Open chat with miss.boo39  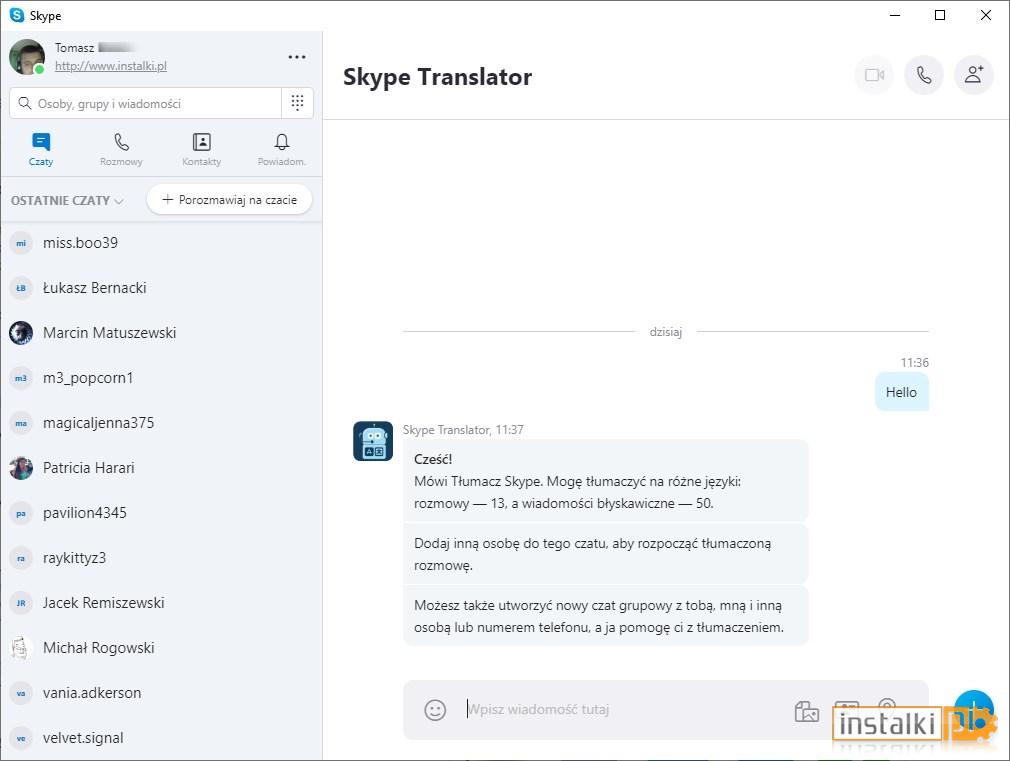(161, 243)
